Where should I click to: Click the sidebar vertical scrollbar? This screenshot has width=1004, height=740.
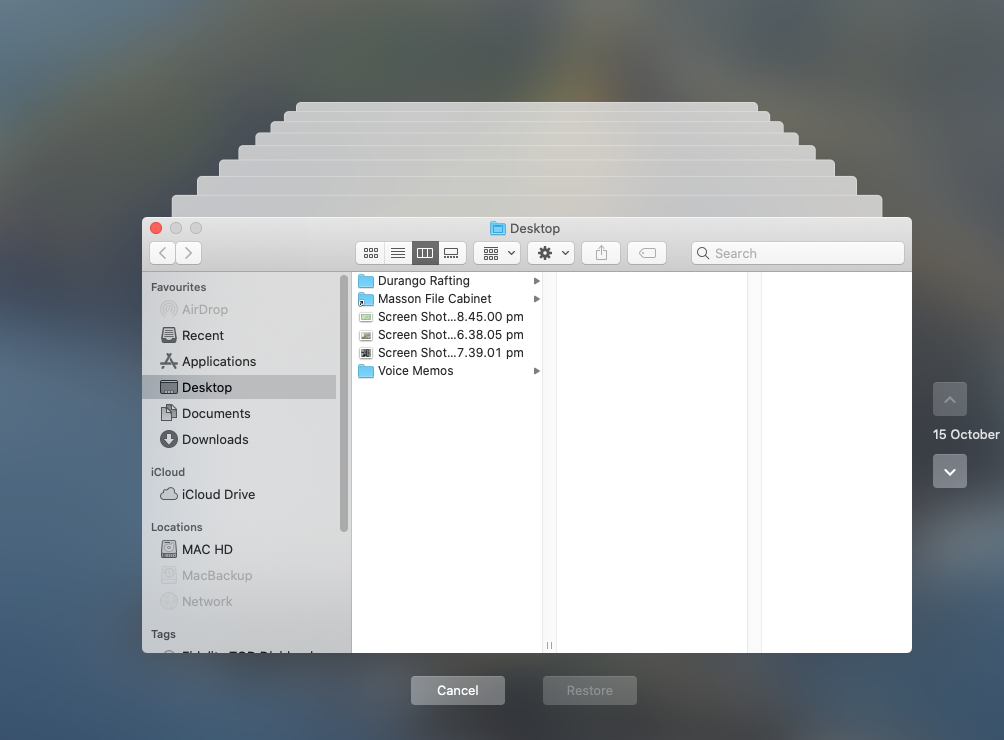click(344, 403)
